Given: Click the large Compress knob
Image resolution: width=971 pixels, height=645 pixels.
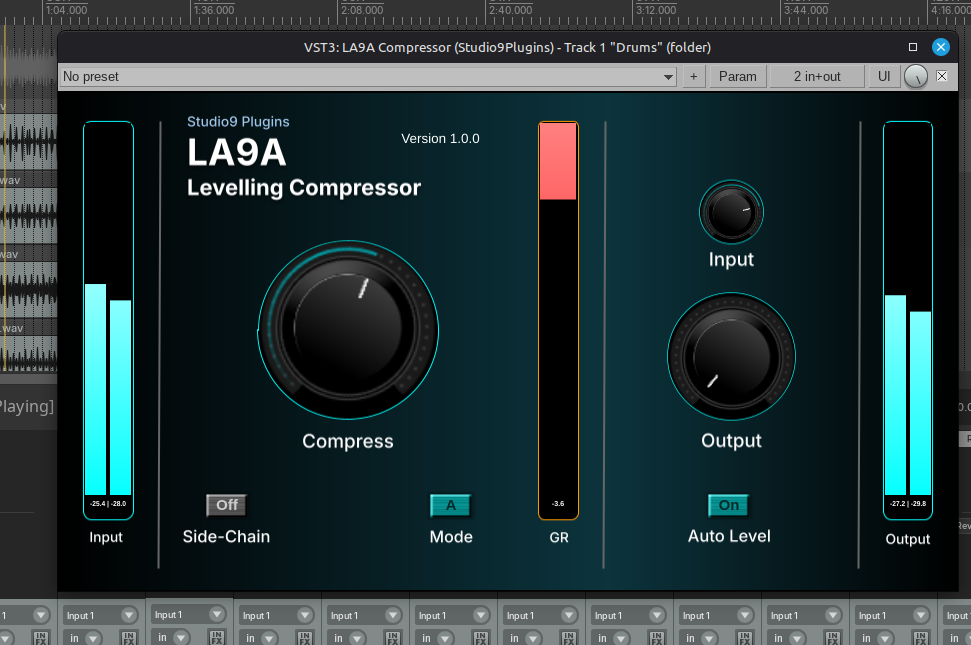Looking at the screenshot, I should pos(348,330).
